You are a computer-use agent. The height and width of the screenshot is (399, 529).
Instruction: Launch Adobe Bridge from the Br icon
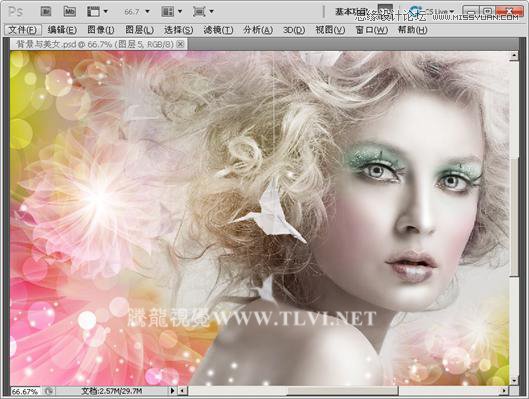coord(46,11)
